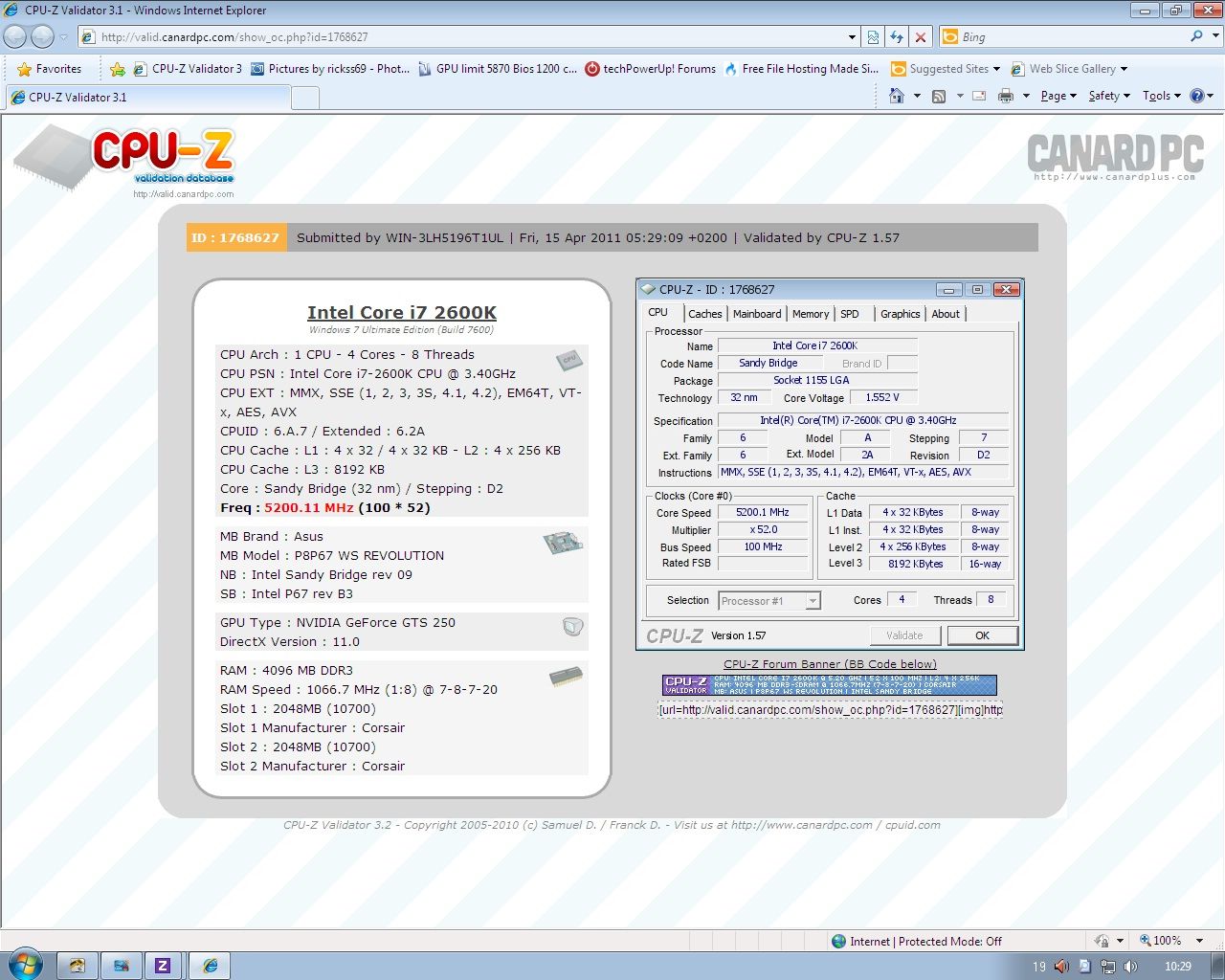Open the Favorites star button

[x=50, y=69]
